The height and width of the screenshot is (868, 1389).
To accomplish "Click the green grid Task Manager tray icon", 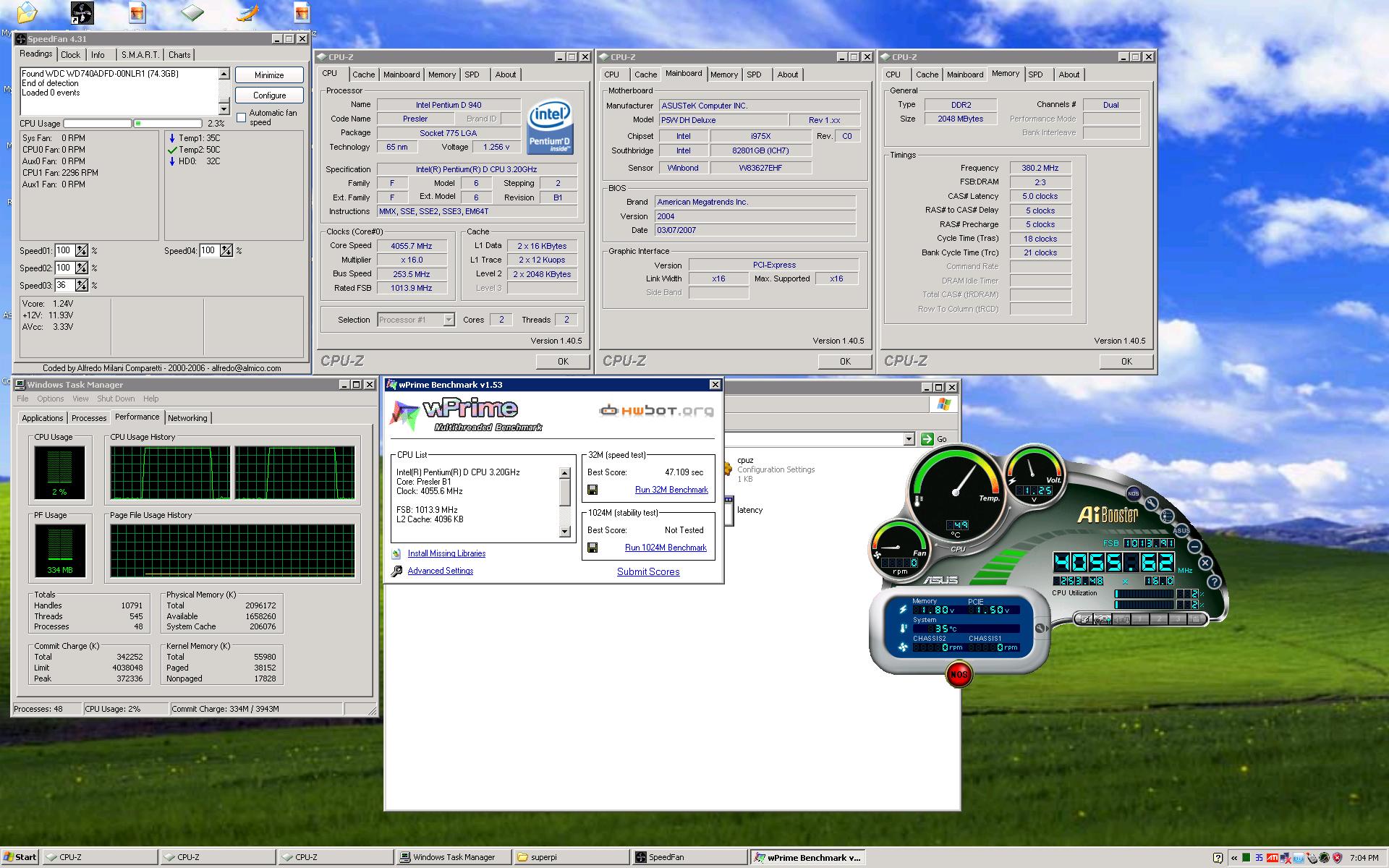I will tap(1246, 858).
